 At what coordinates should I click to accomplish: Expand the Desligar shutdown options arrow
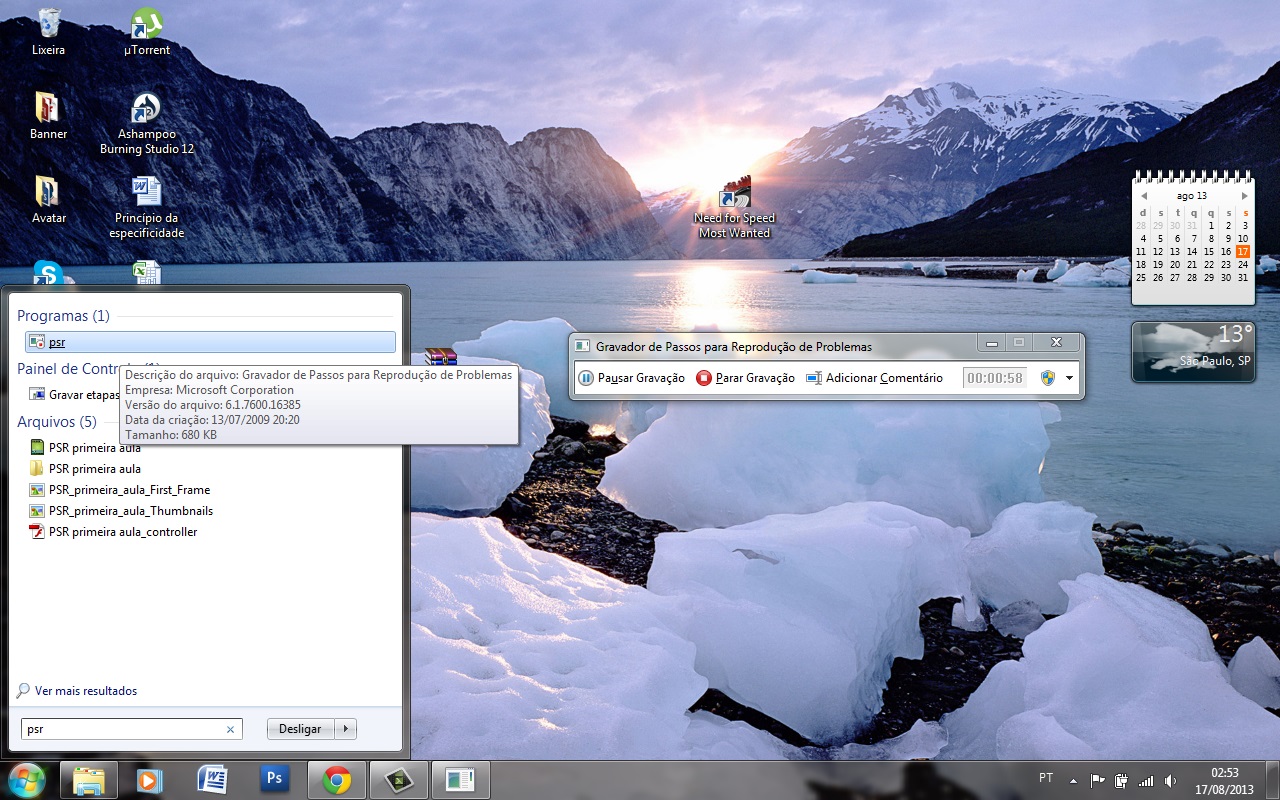(x=346, y=729)
